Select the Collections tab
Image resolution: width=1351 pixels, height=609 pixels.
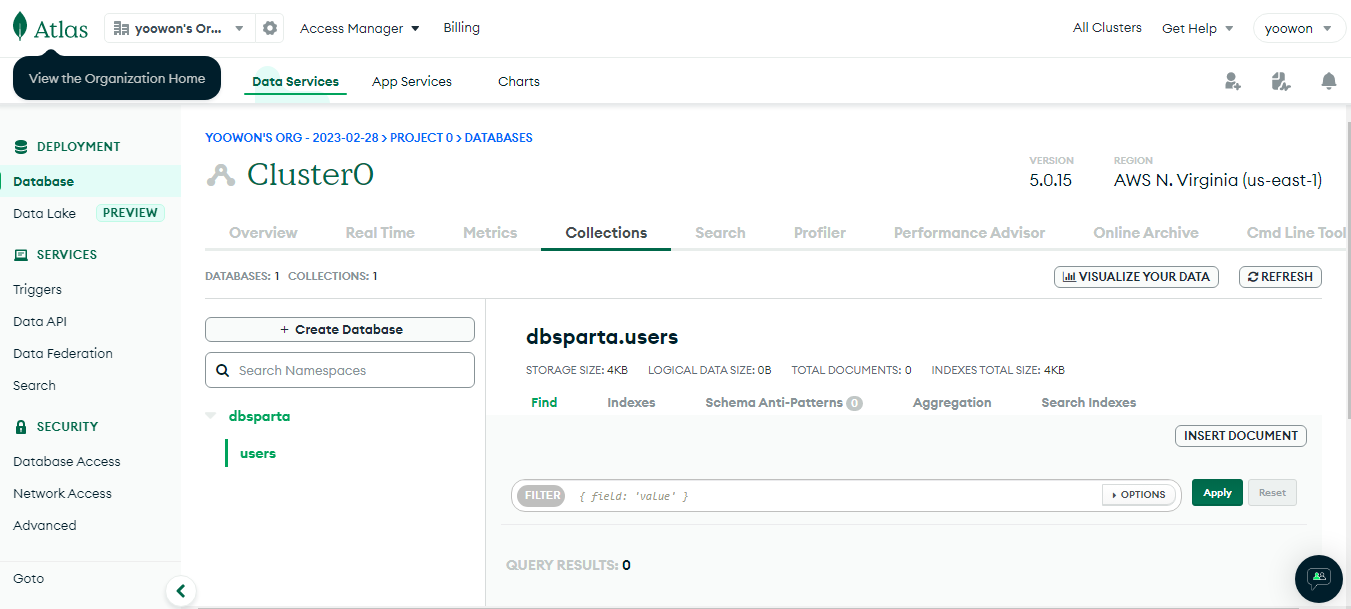point(606,233)
